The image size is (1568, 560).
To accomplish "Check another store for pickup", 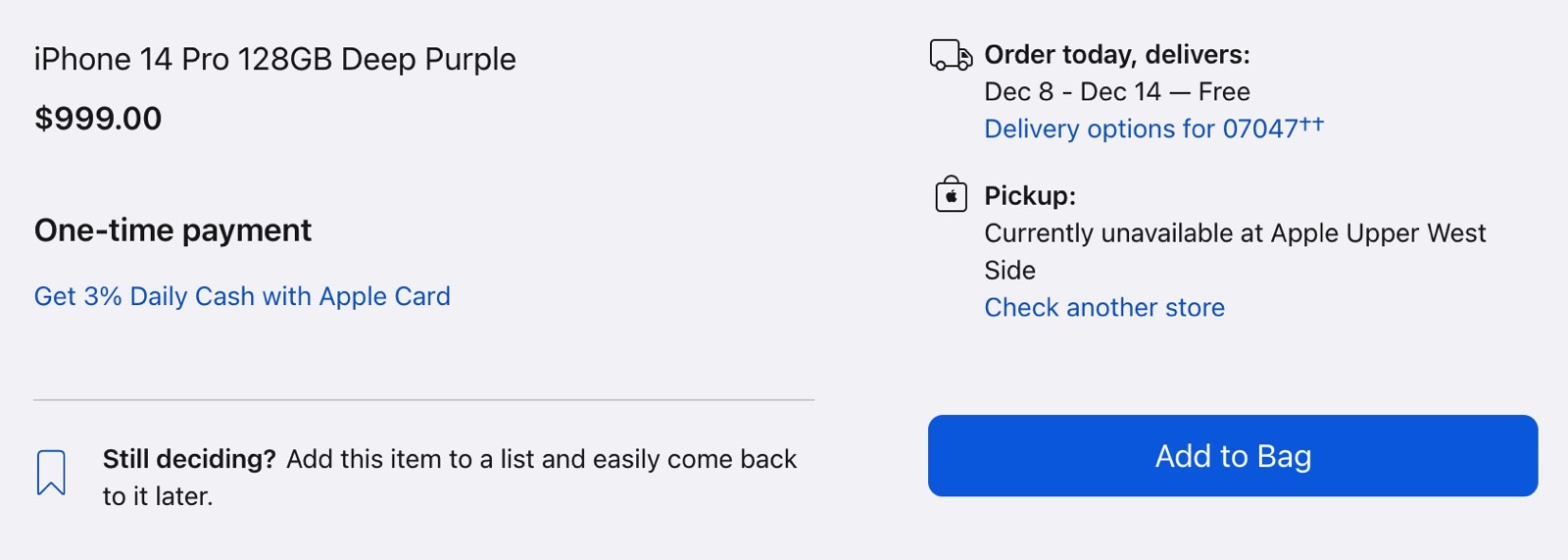I will point(1104,308).
